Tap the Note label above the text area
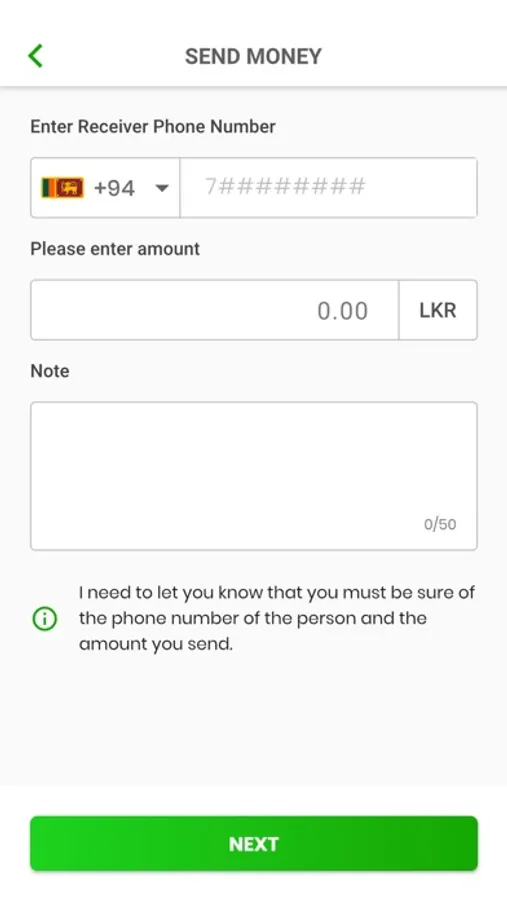 [x=50, y=371]
